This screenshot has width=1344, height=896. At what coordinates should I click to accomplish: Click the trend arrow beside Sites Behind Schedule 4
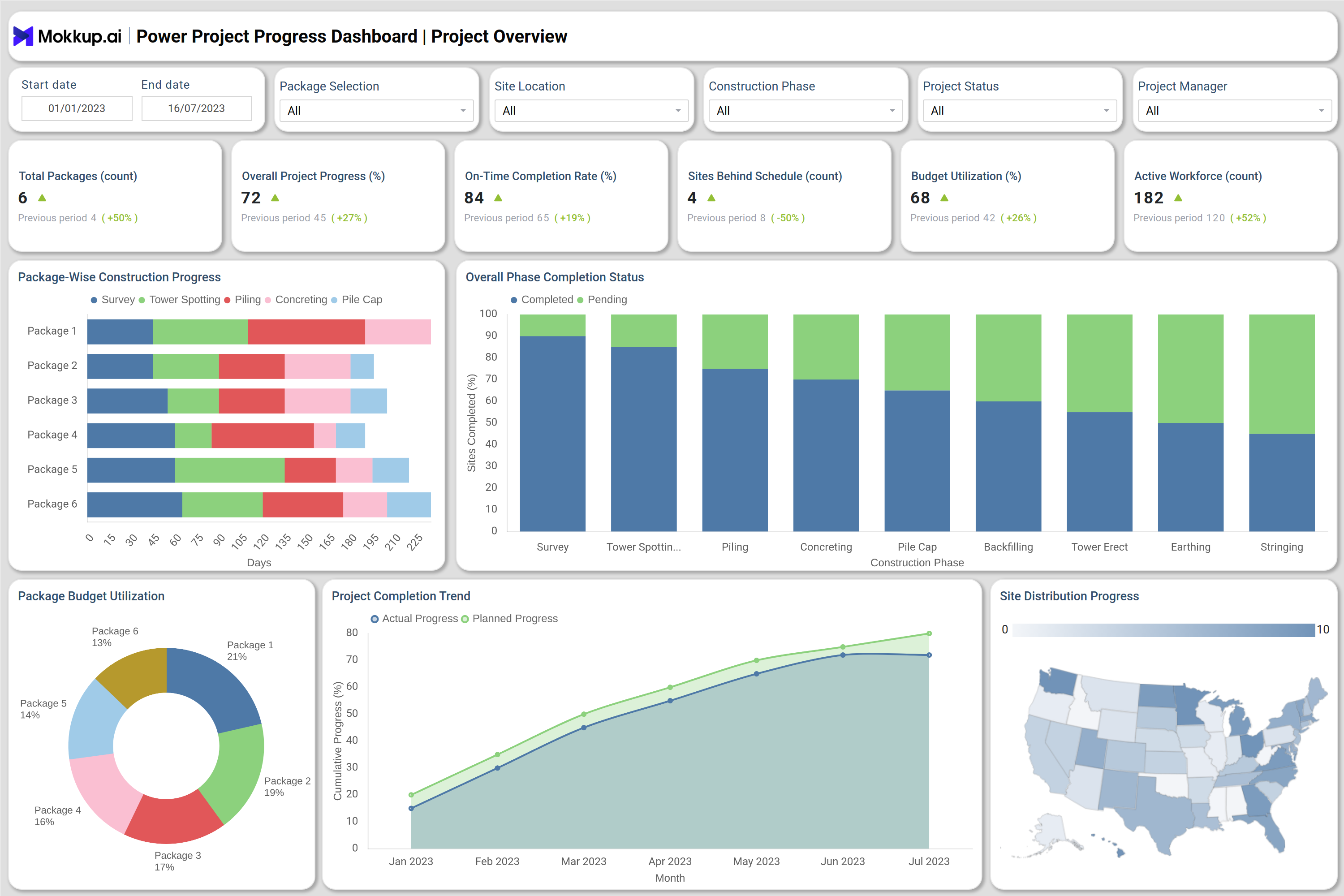711,198
